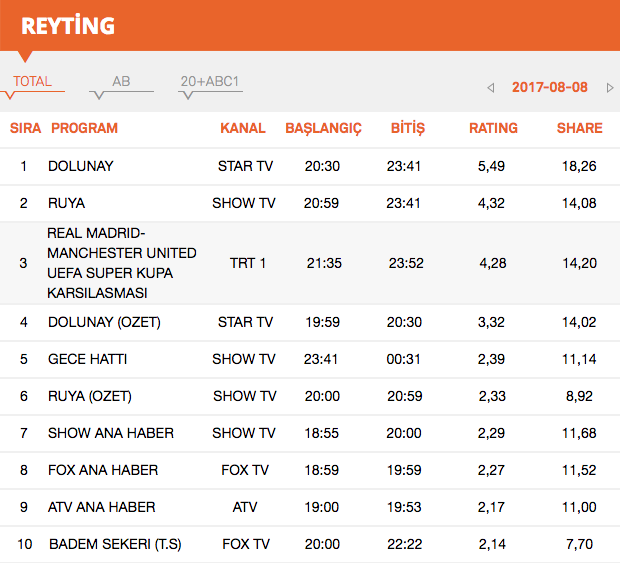
Task: Switch to the TOTAL tab
Action: (33, 82)
